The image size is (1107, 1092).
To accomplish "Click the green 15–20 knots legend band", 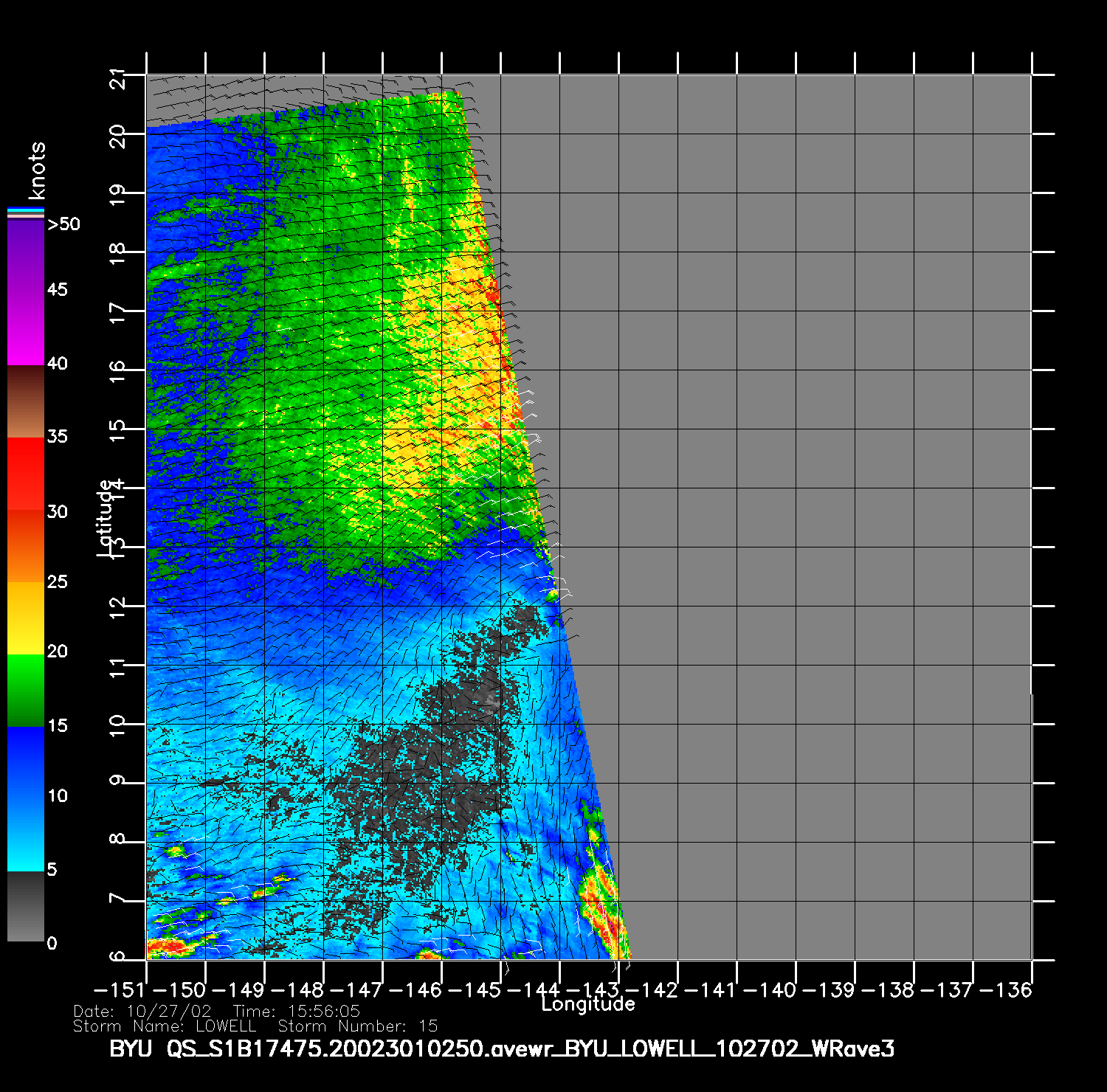I will coord(26,690).
